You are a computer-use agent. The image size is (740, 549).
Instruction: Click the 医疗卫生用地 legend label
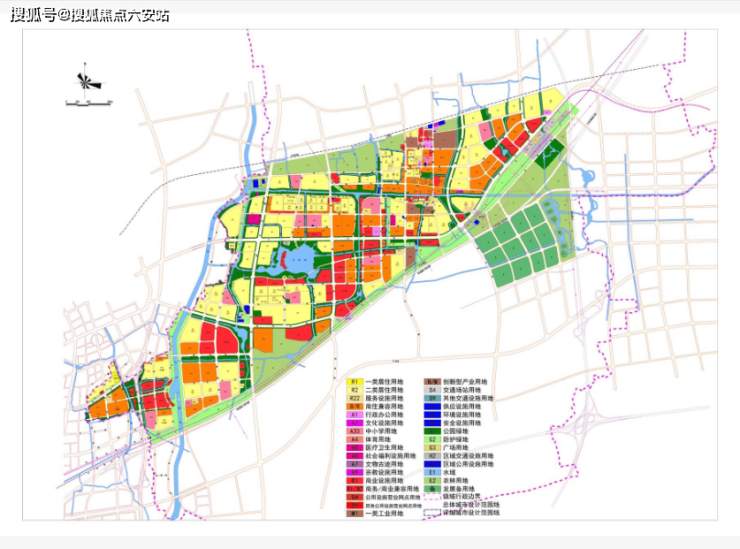(384, 448)
